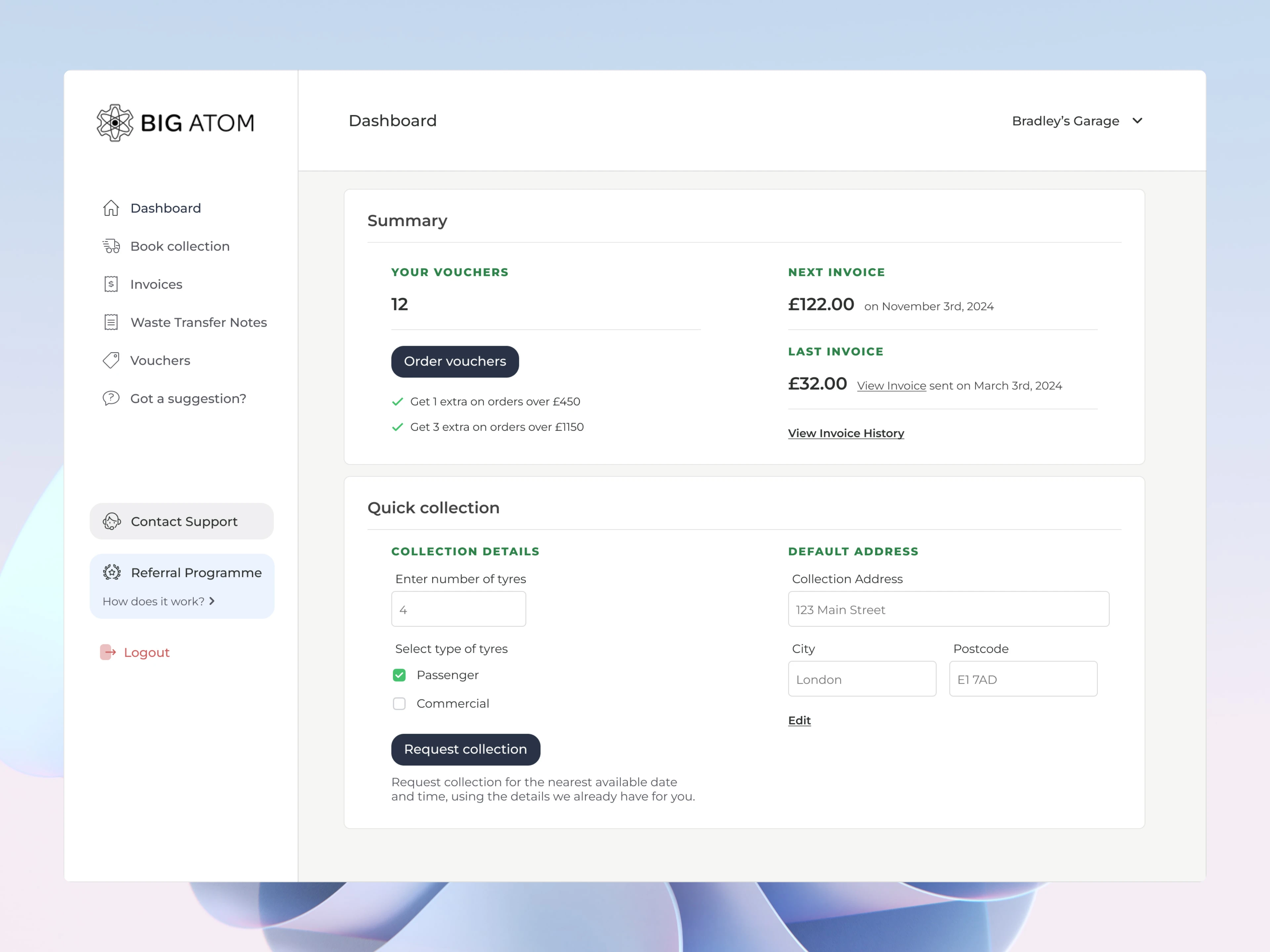Open View Invoice History link
Viewport: 1270px width, 952px height.
click(x=846, y=433)
